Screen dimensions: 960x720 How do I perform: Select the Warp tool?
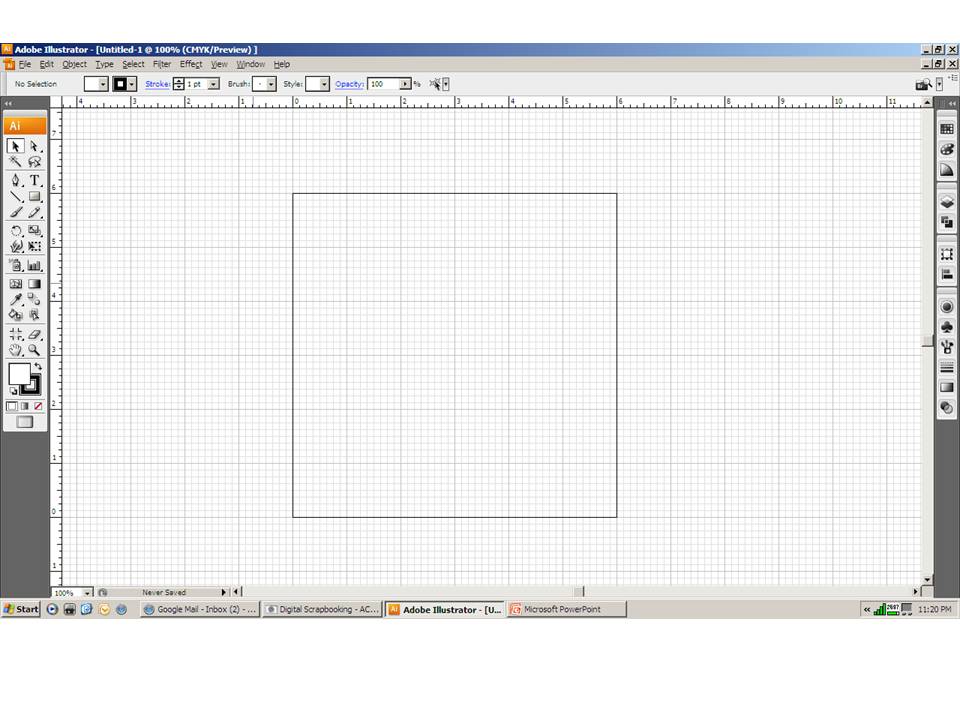(x=16, y=246)
